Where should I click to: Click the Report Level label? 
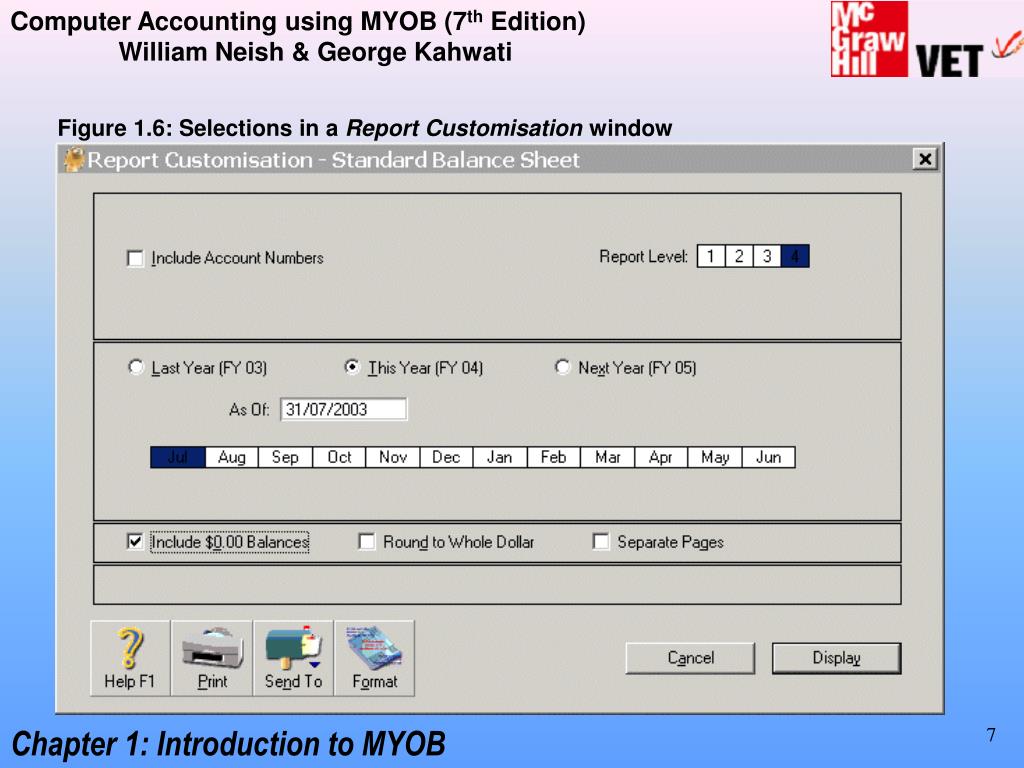[643, 257]
